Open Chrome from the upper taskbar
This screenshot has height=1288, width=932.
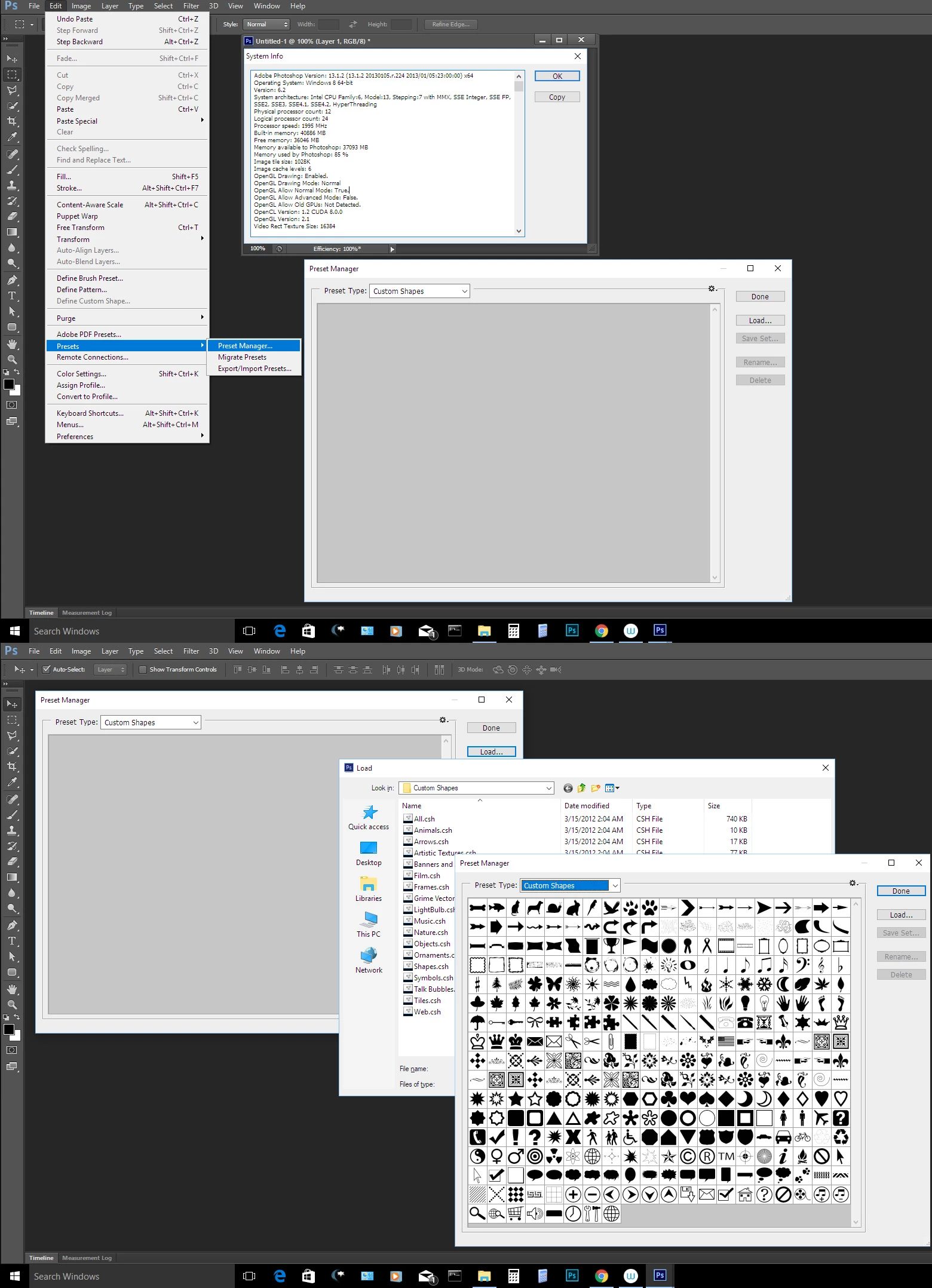coord(602,631)
